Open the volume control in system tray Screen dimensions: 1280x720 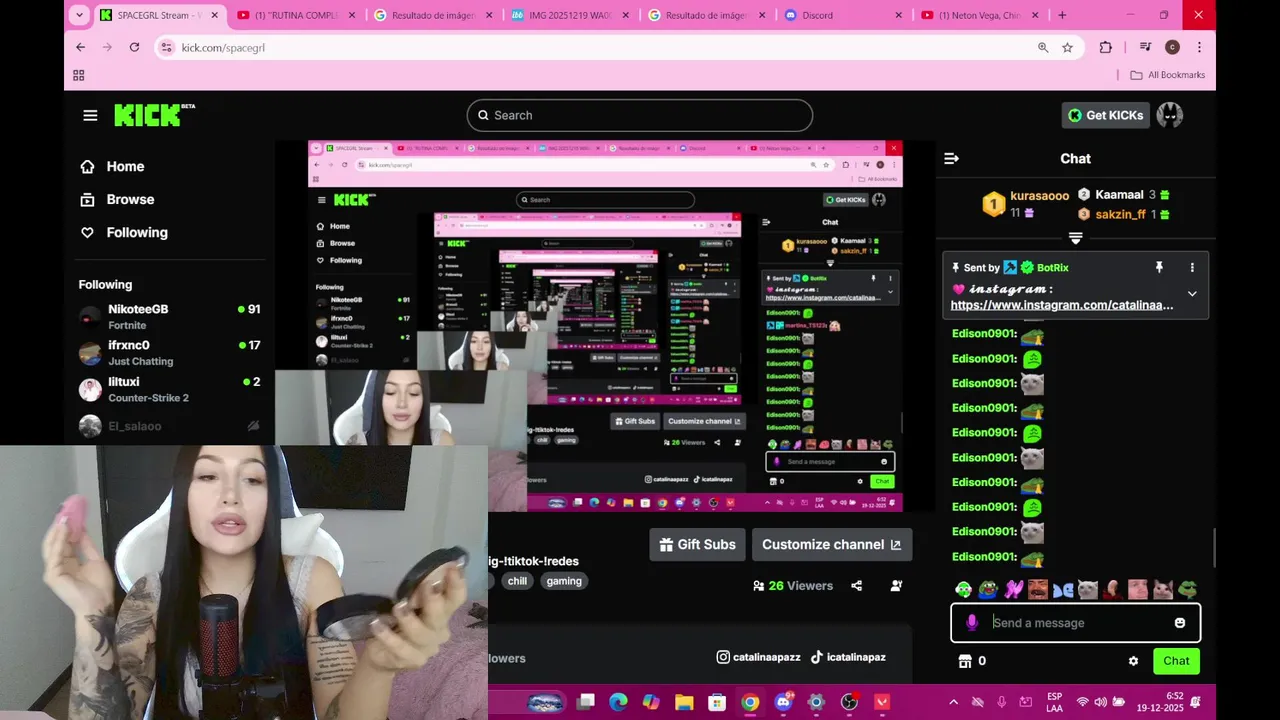[x=1100, y=702]
